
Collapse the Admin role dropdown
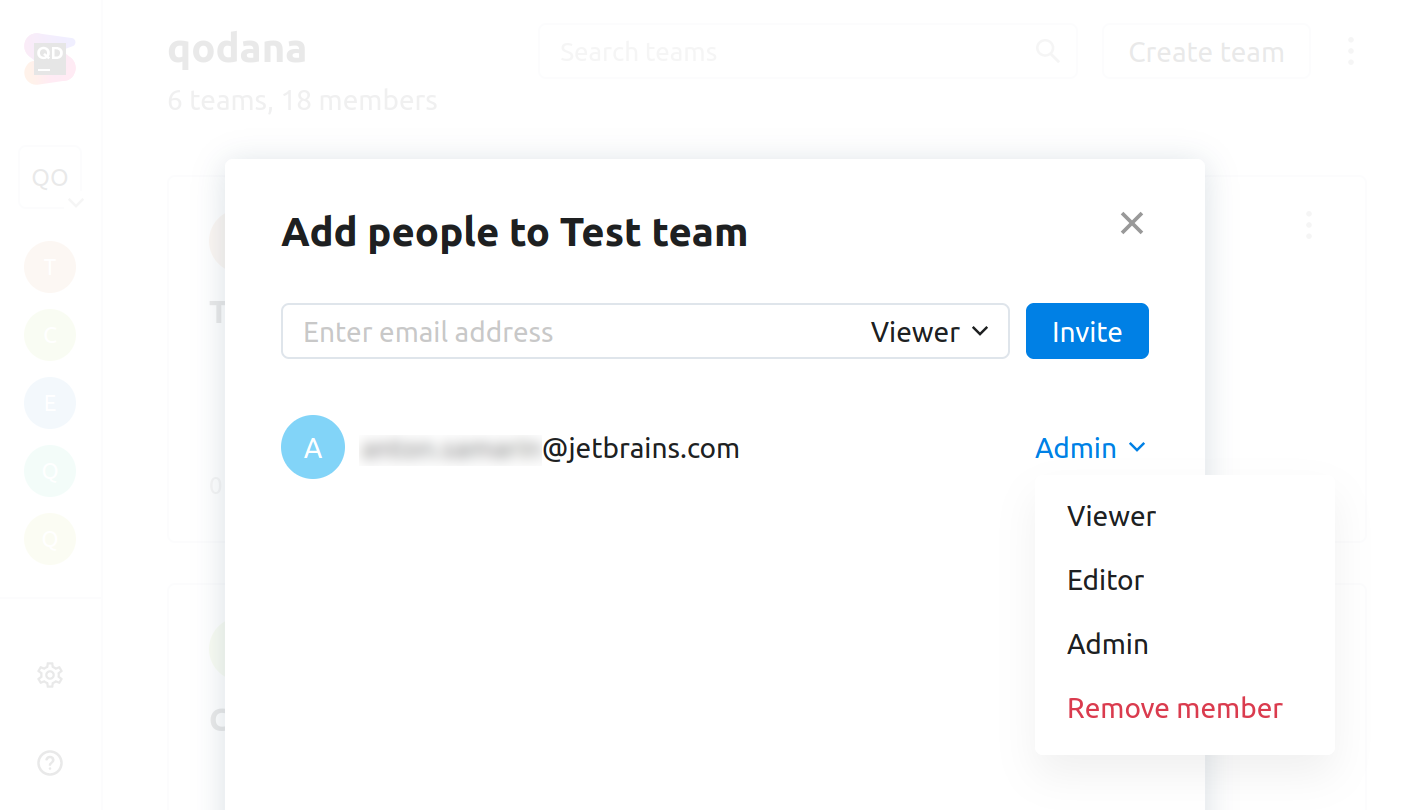tap(1090, 448)
